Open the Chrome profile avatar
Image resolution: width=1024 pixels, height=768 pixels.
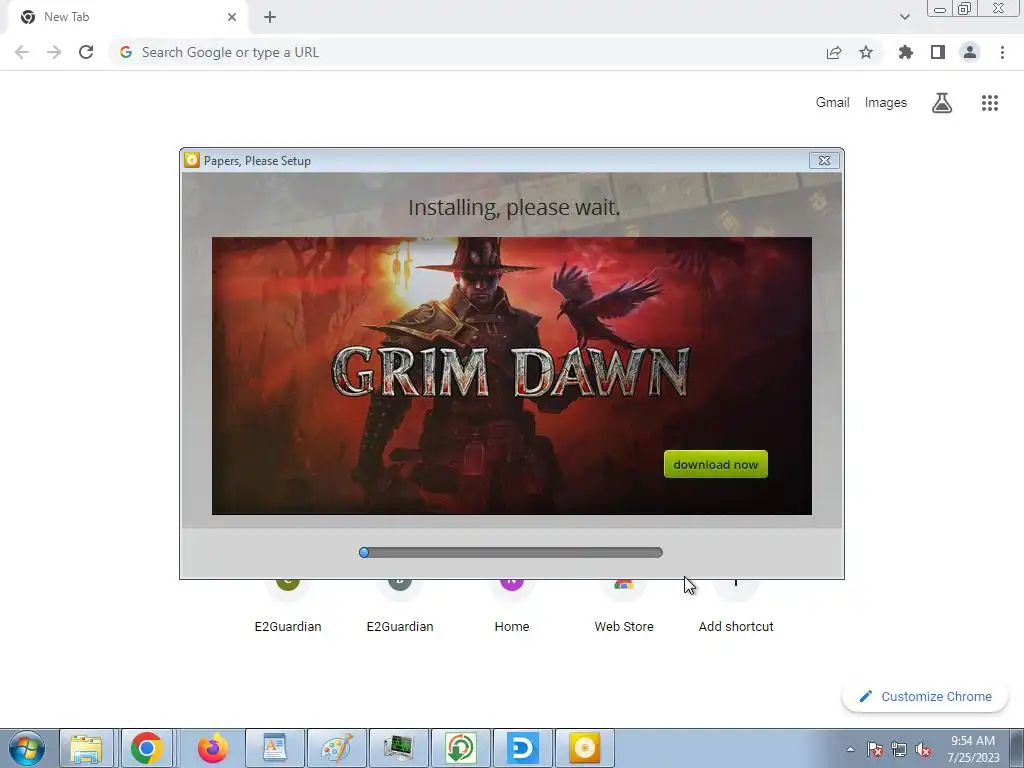(970, 52)
